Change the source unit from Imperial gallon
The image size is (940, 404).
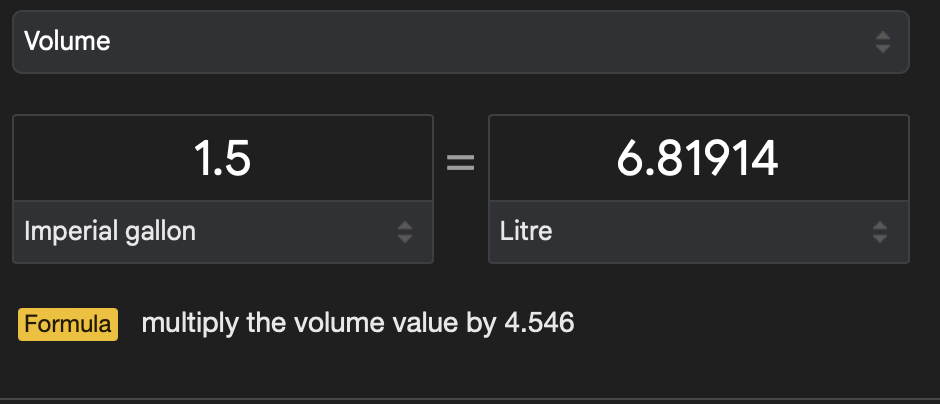point(222,233)
